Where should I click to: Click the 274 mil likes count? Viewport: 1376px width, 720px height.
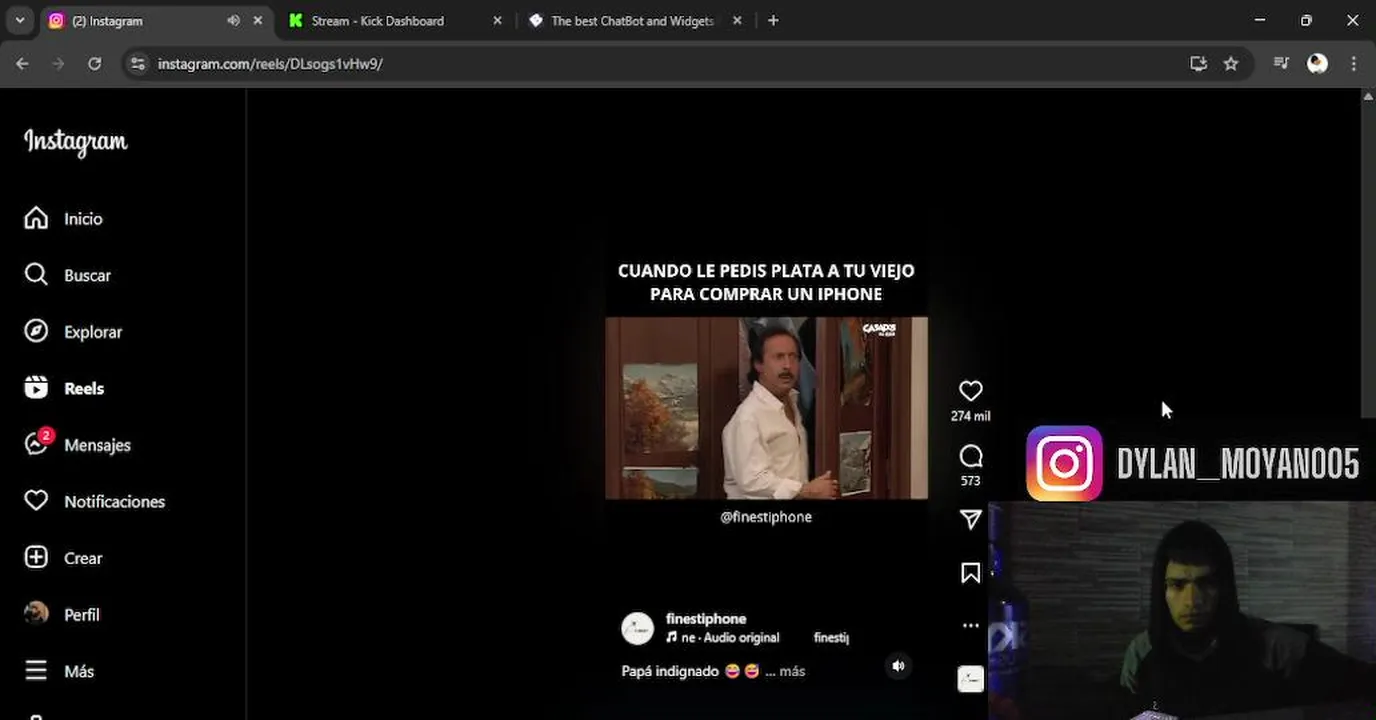[x=970, y=416]
